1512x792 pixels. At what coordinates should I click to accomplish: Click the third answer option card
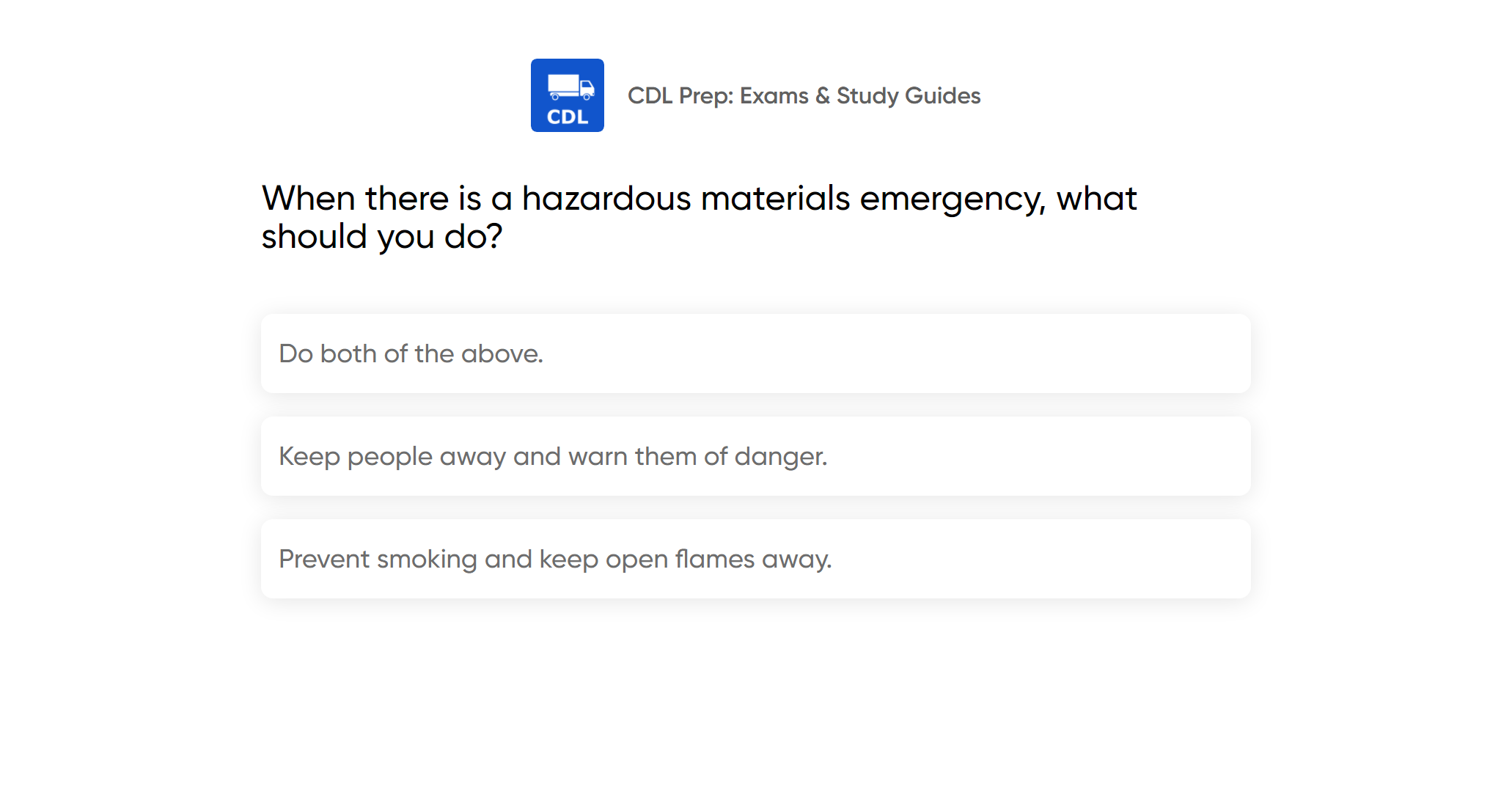(755, 559)
